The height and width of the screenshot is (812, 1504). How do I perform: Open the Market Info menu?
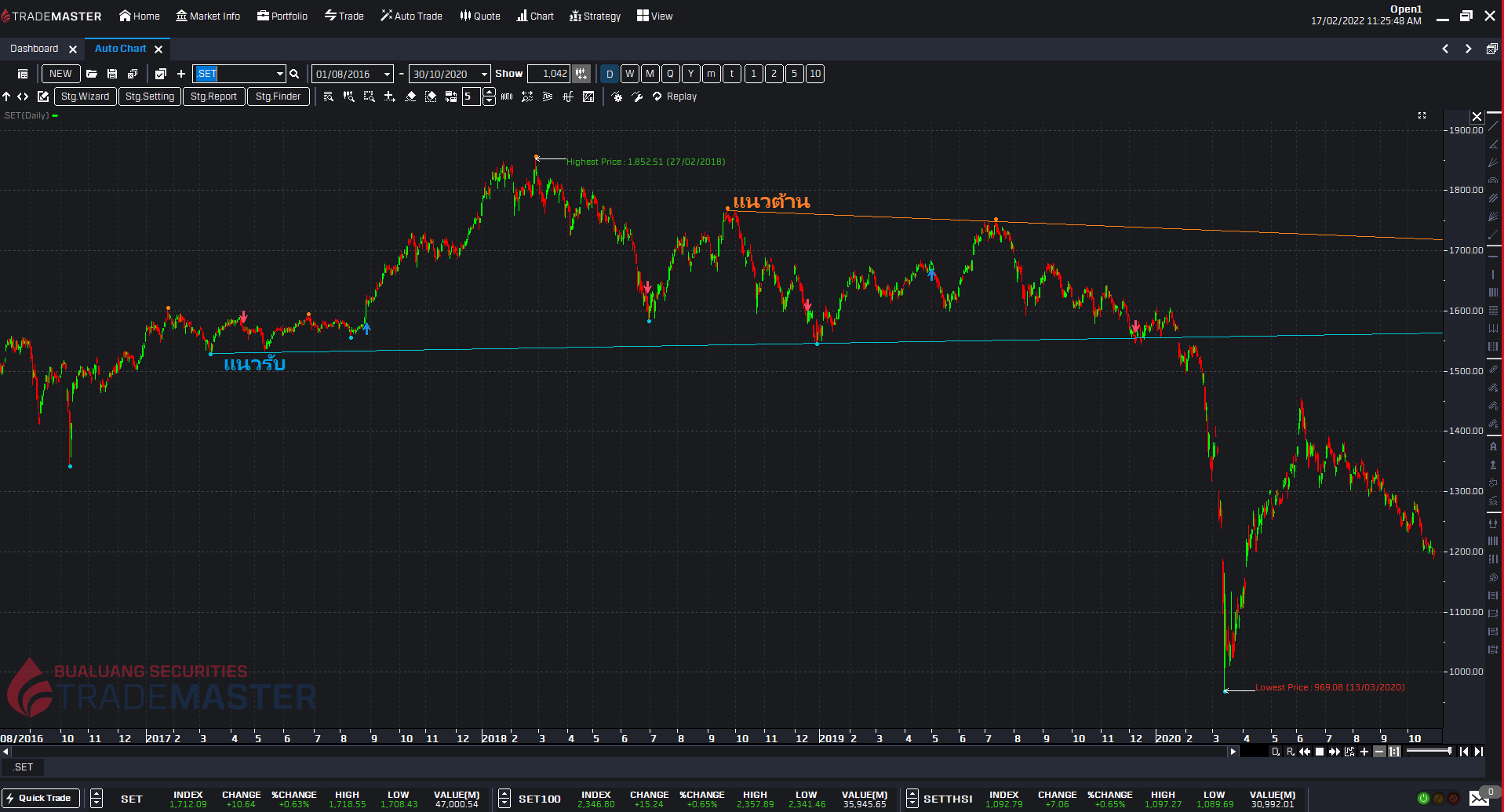click(208, 16)
